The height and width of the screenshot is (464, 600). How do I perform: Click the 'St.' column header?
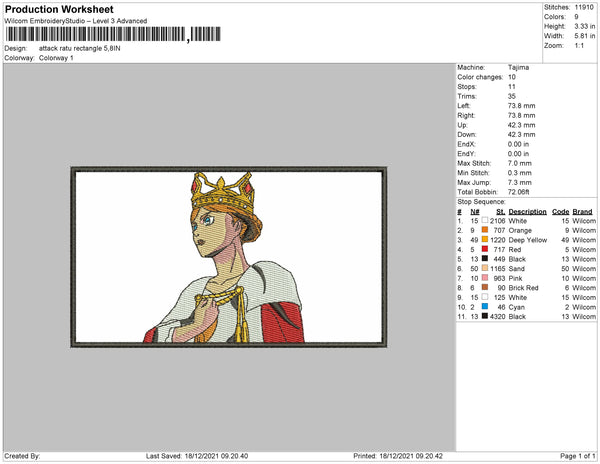501,212
